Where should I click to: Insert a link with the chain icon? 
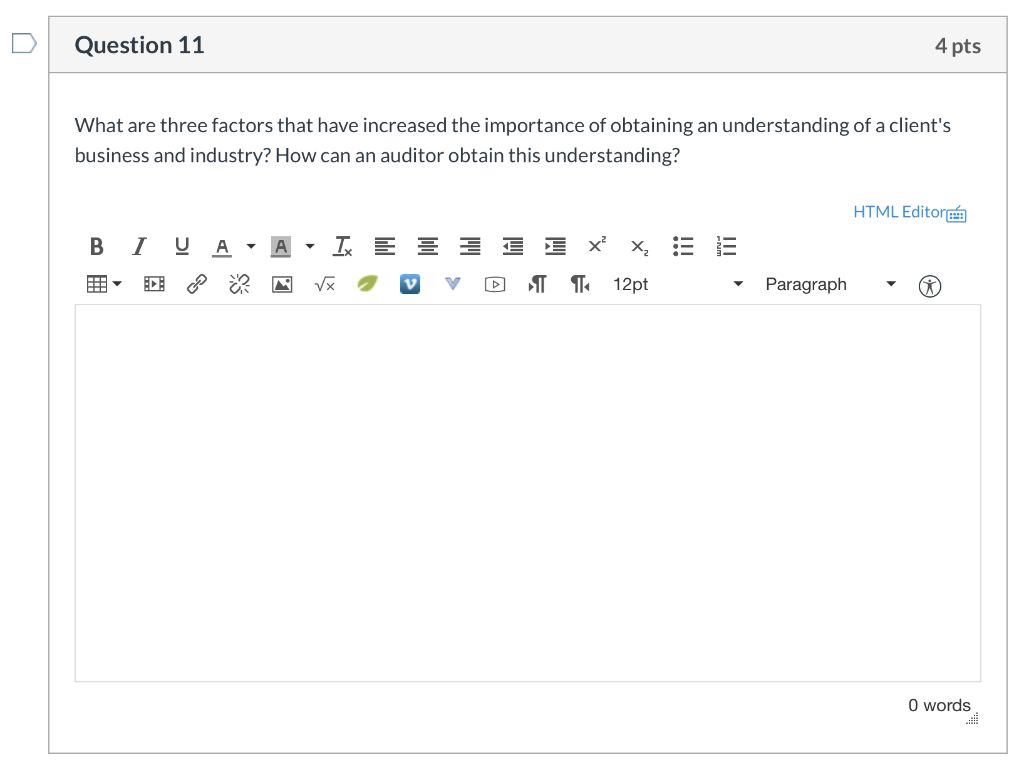click(x=197, y=284)
